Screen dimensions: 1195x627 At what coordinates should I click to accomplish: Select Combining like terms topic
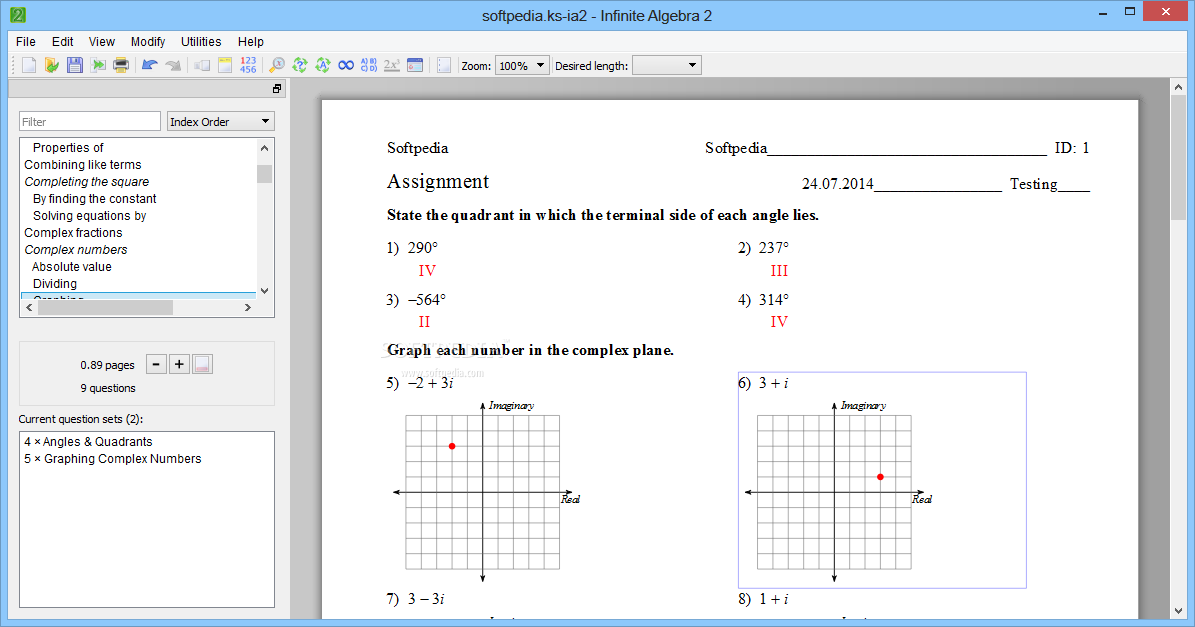click(x=82, y=165)
